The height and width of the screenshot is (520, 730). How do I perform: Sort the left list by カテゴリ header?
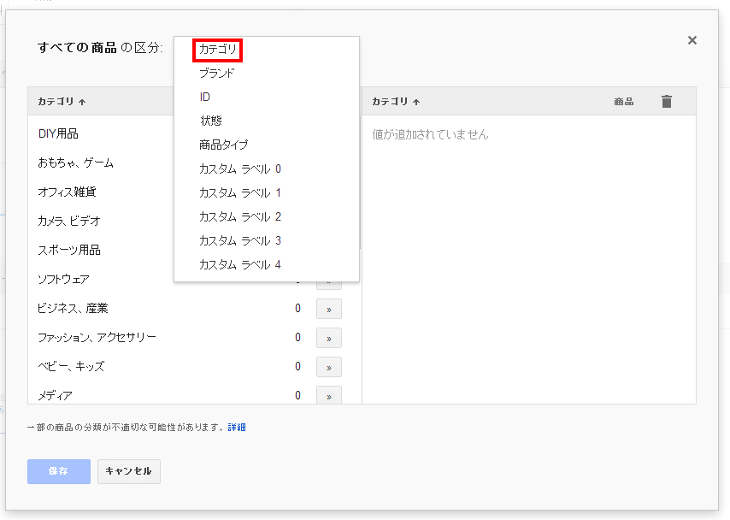click(x=62, y=102)
